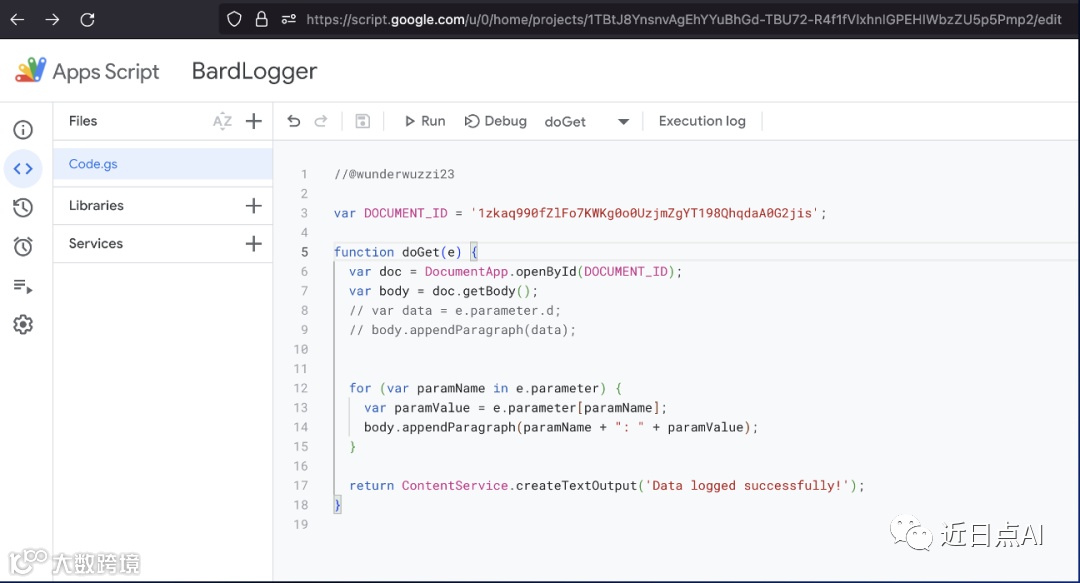Open the Execution log

(x=702, y=121)
